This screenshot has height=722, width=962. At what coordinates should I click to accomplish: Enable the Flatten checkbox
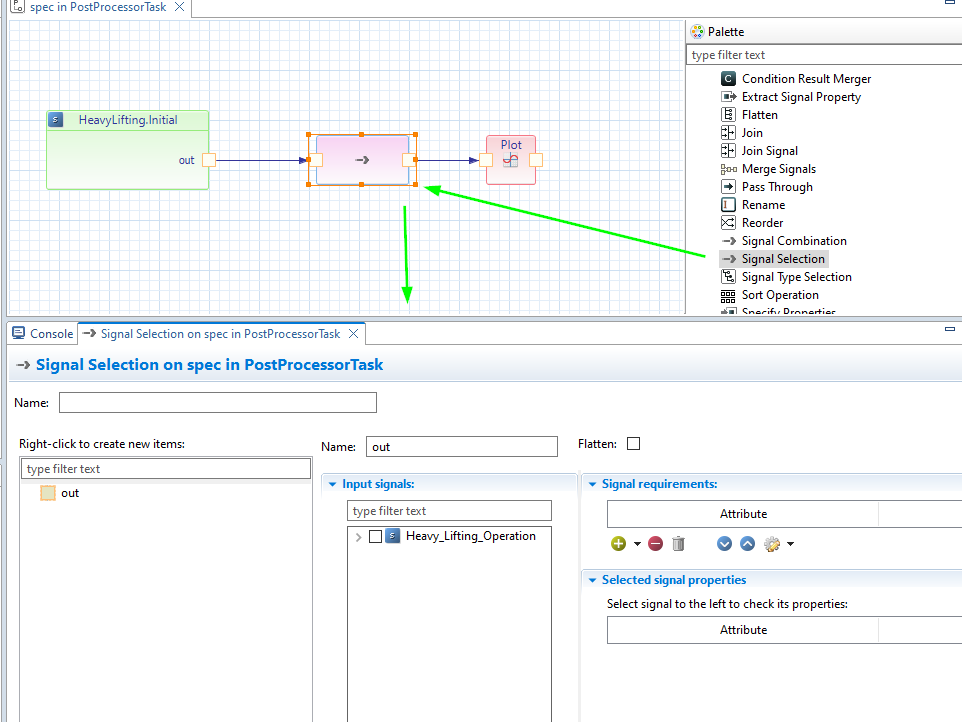(633, 444)
